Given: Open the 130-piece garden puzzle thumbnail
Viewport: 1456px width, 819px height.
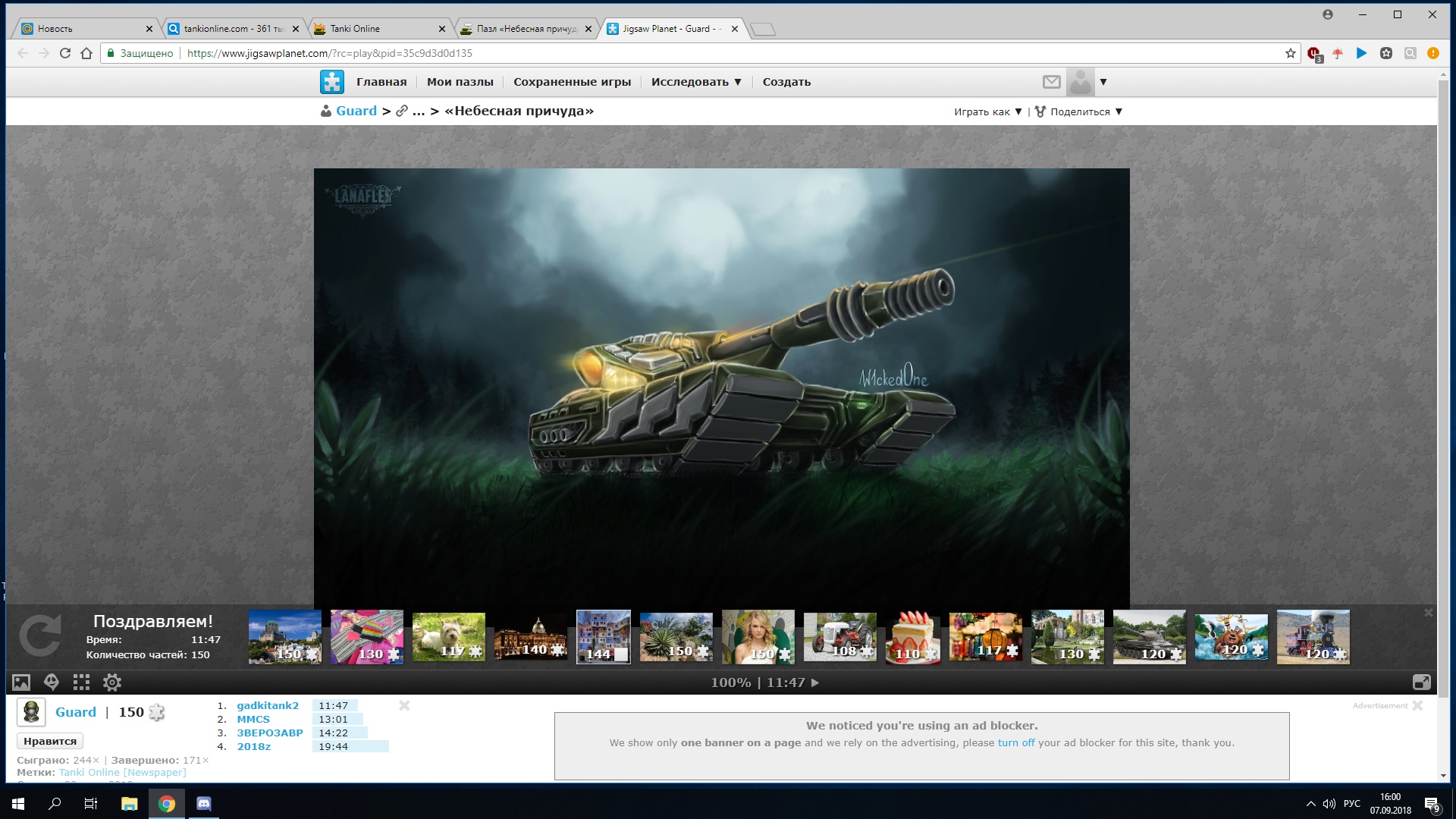Looking at the screenshot, I should coord(1068,637).
